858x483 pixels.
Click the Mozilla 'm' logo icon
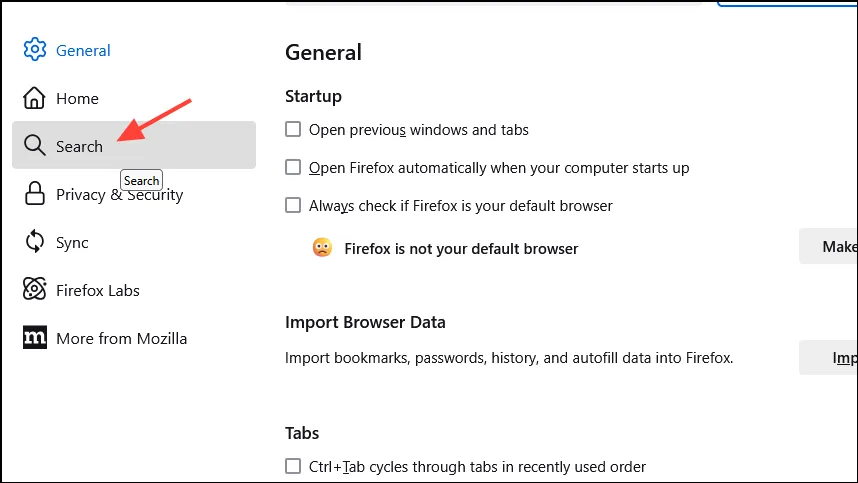(35, 338)
